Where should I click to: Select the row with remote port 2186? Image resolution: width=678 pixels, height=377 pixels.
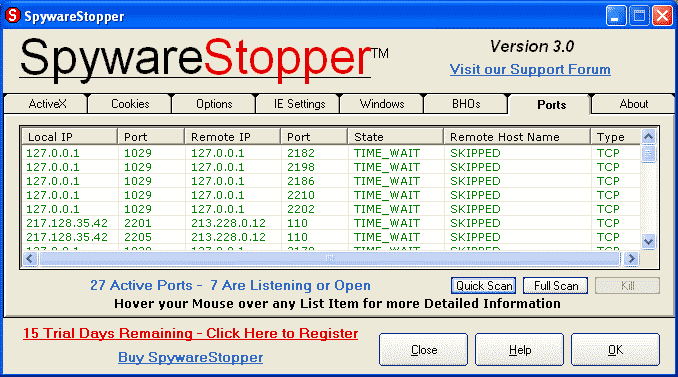[331, 181]
